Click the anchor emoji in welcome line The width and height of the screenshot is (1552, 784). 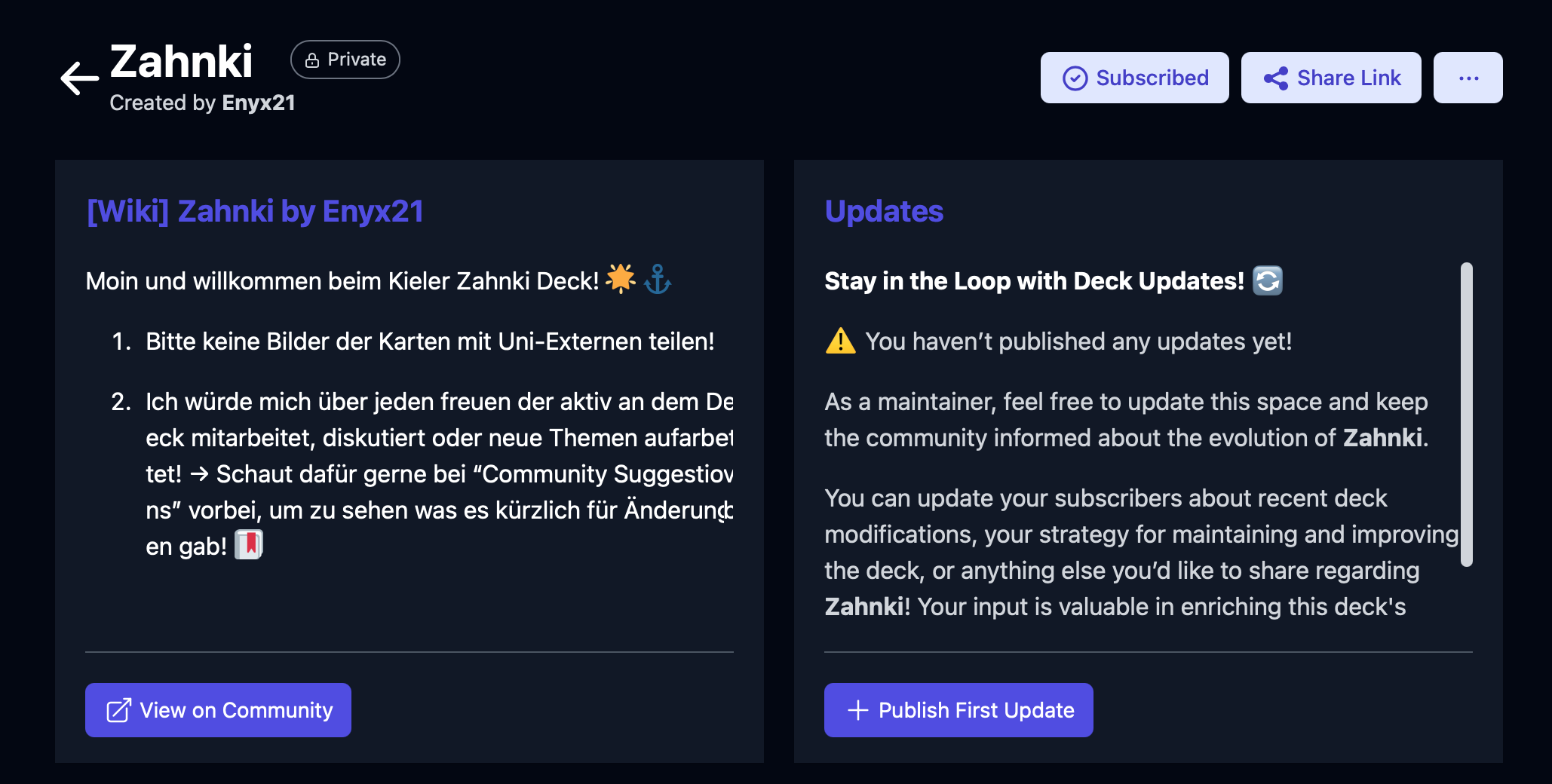(x=658, y=280)
